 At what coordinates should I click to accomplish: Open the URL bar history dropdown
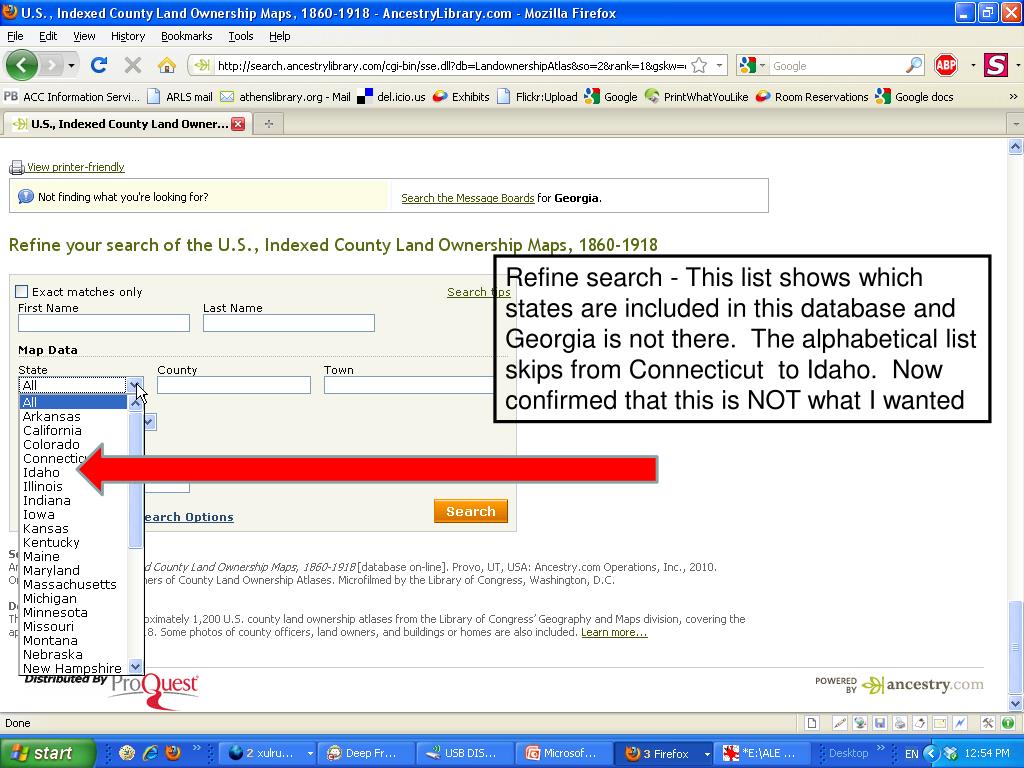719,65
